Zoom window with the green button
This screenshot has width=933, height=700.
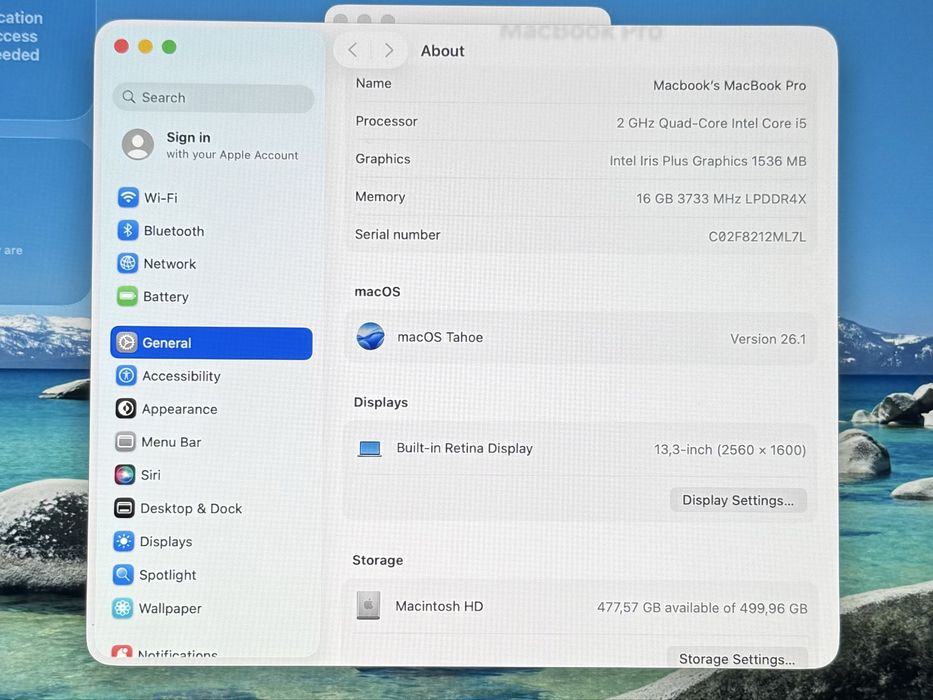[x=169, y=46]
